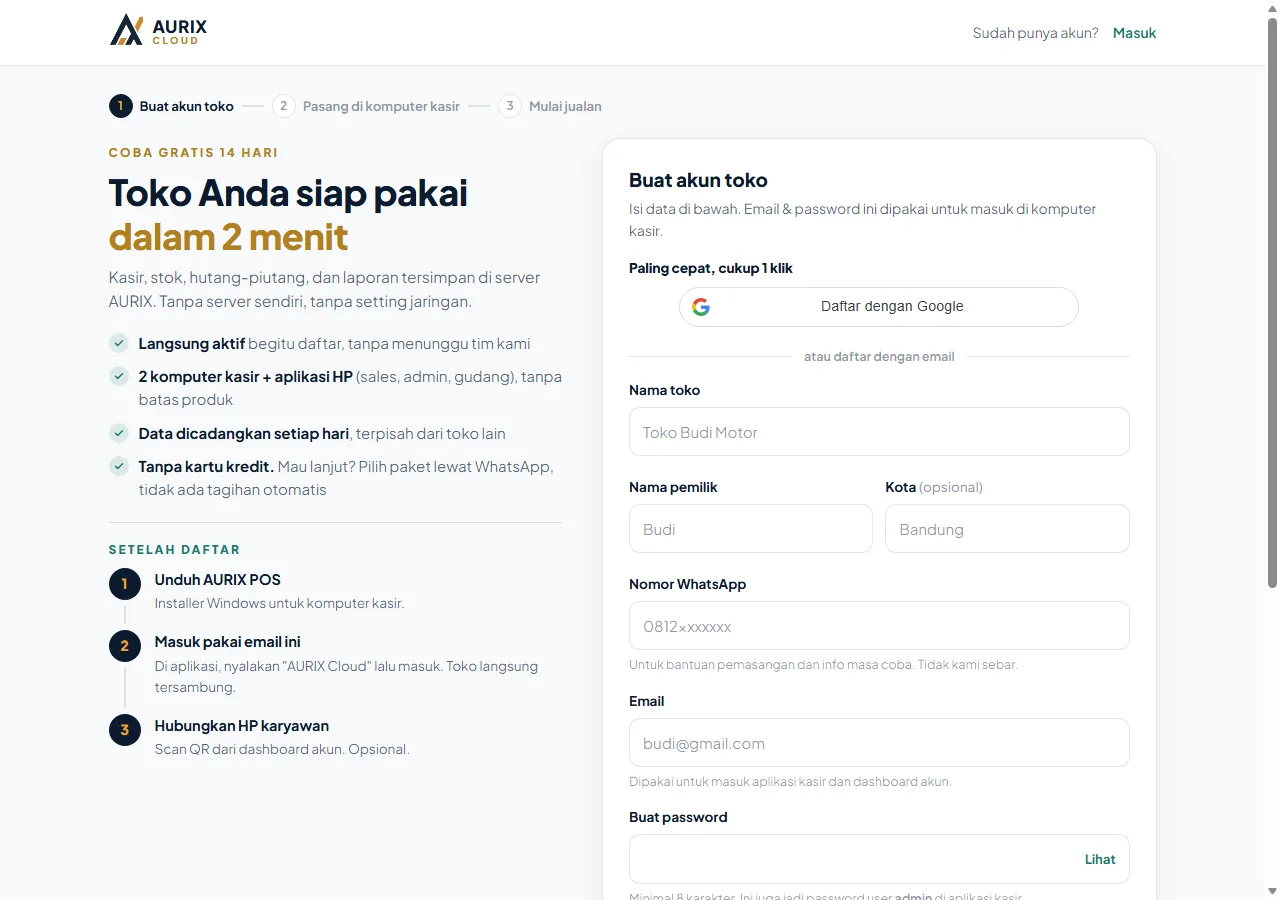Focus the Kota optional input field
The height and width of the screenshot is (900, 1280).
point(1007,529)
